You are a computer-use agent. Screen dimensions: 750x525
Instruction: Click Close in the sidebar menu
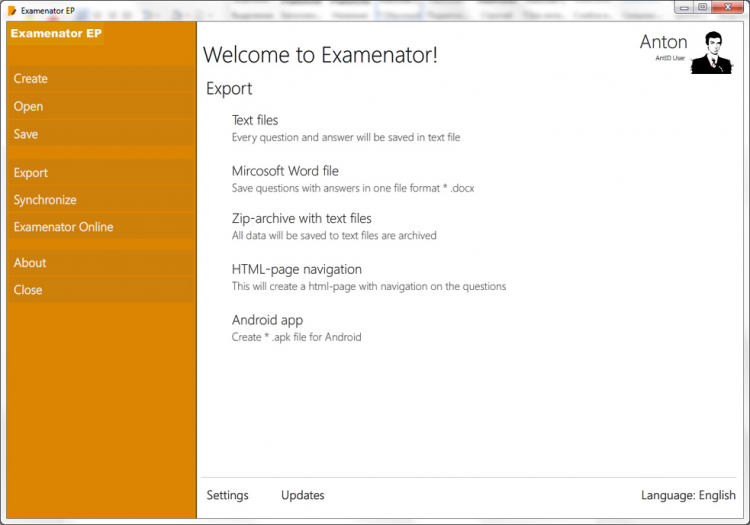pyautogui.click(x=100, y=290)
